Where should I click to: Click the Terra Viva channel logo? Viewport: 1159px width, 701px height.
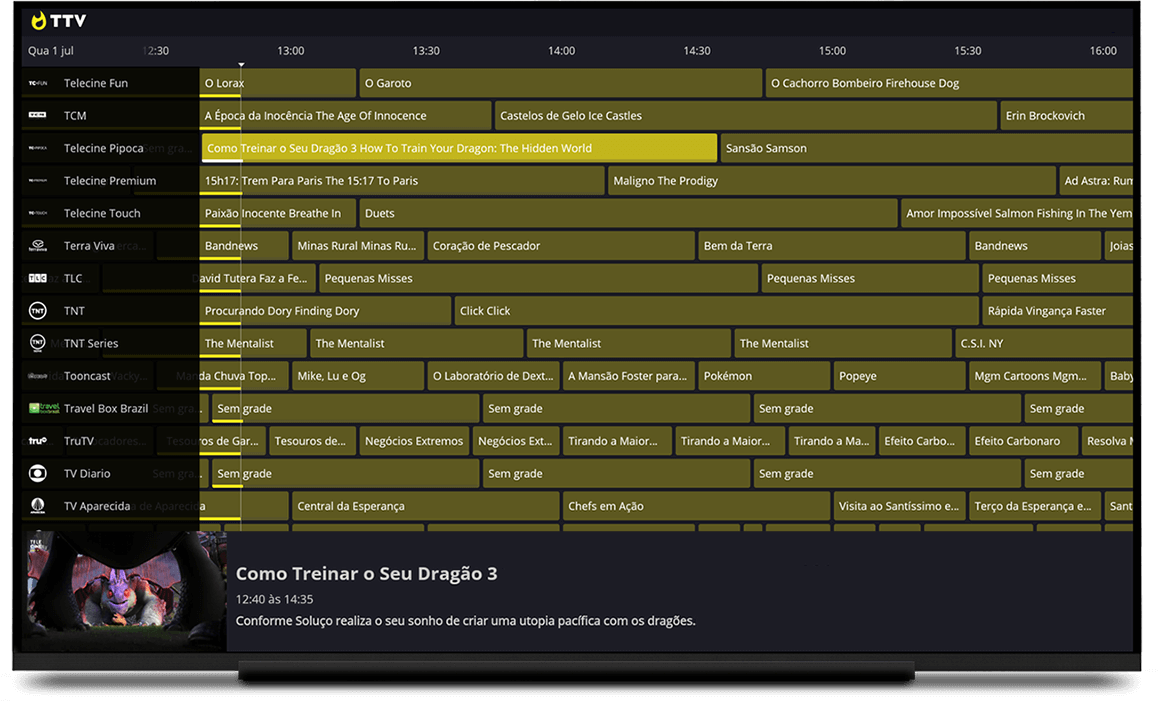pos(38,246)
